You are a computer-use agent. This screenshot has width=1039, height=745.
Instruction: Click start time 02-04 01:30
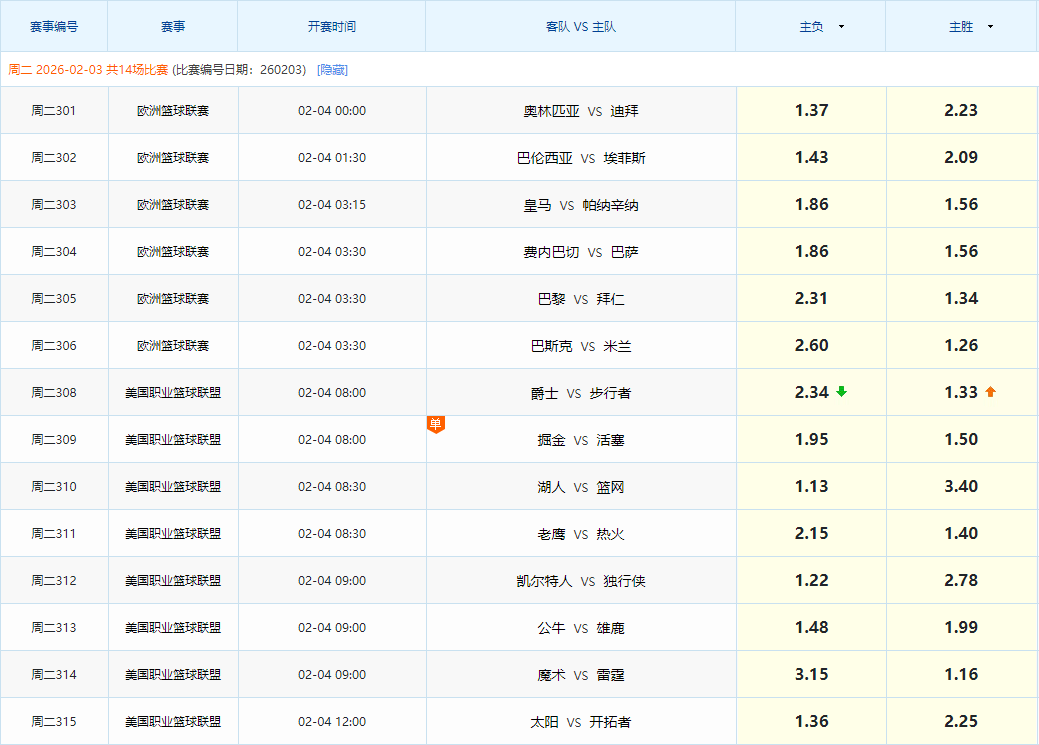point(332,158)
